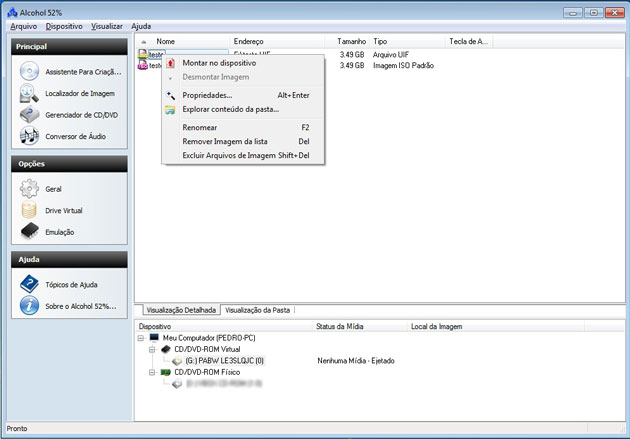The image size is (630, 439).
Task: Sort list by Nome column
Action: coord(183,41)
